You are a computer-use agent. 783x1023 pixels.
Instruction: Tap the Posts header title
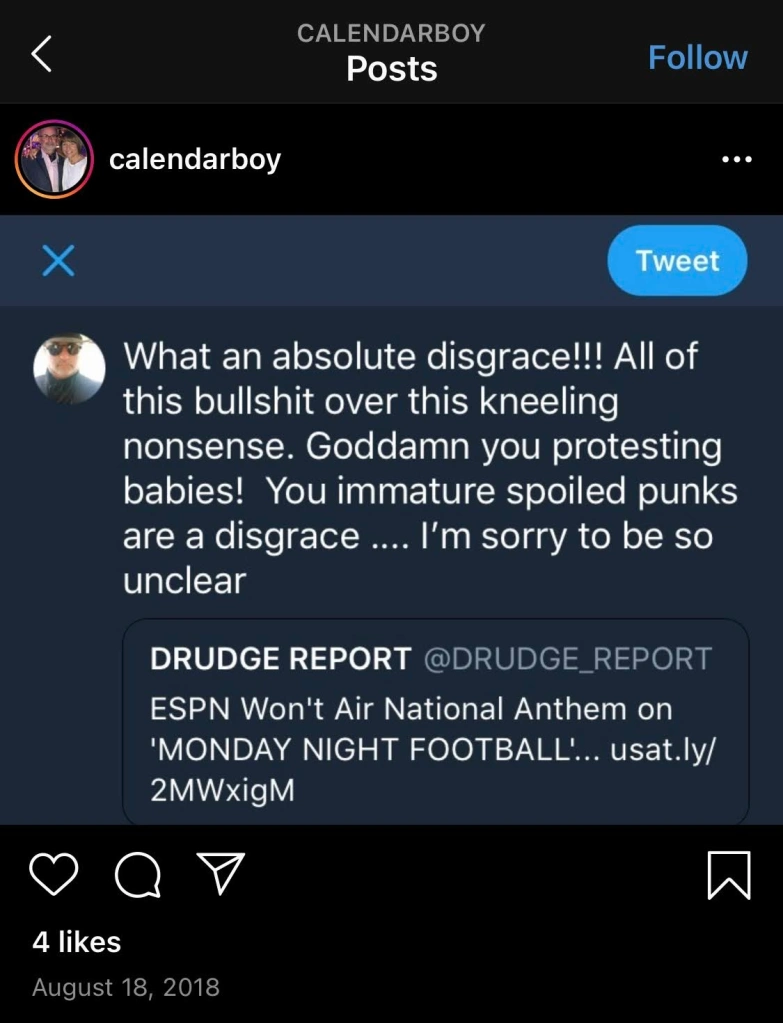point(391,69)
